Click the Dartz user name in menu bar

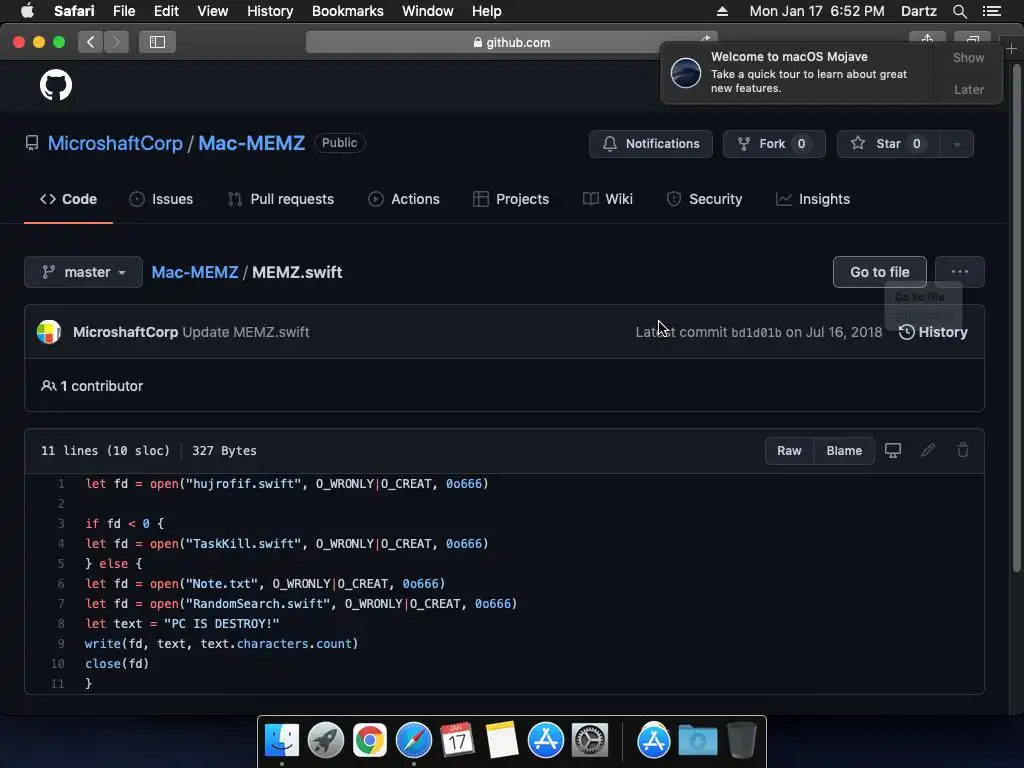(919, 11)
